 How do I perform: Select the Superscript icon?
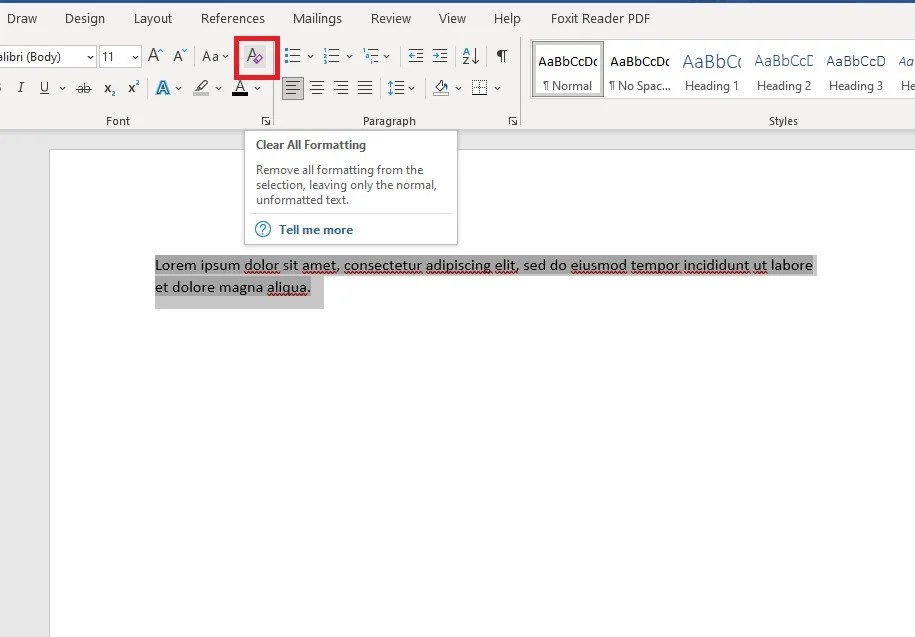tap(131, 89)
